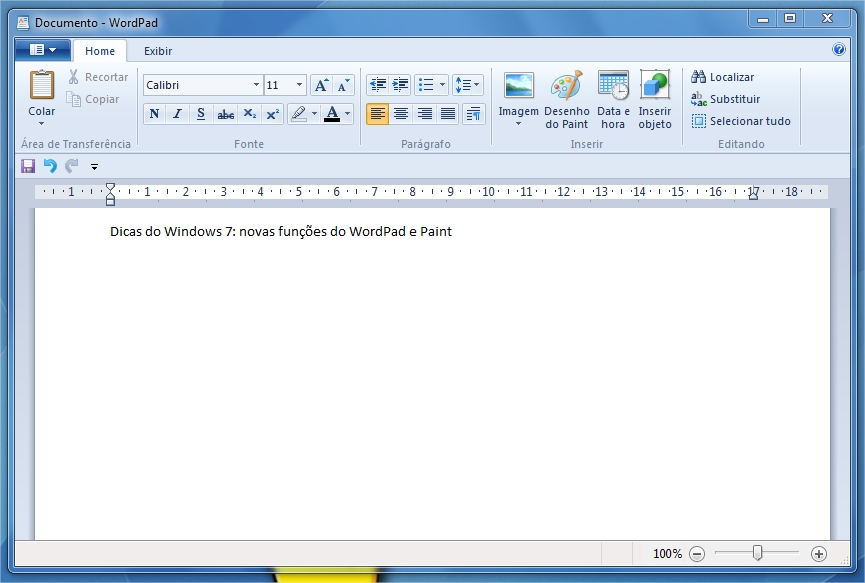Toggle underline on the text
The width and height of the screenshot is (865, 583).
tap(199, 114)
